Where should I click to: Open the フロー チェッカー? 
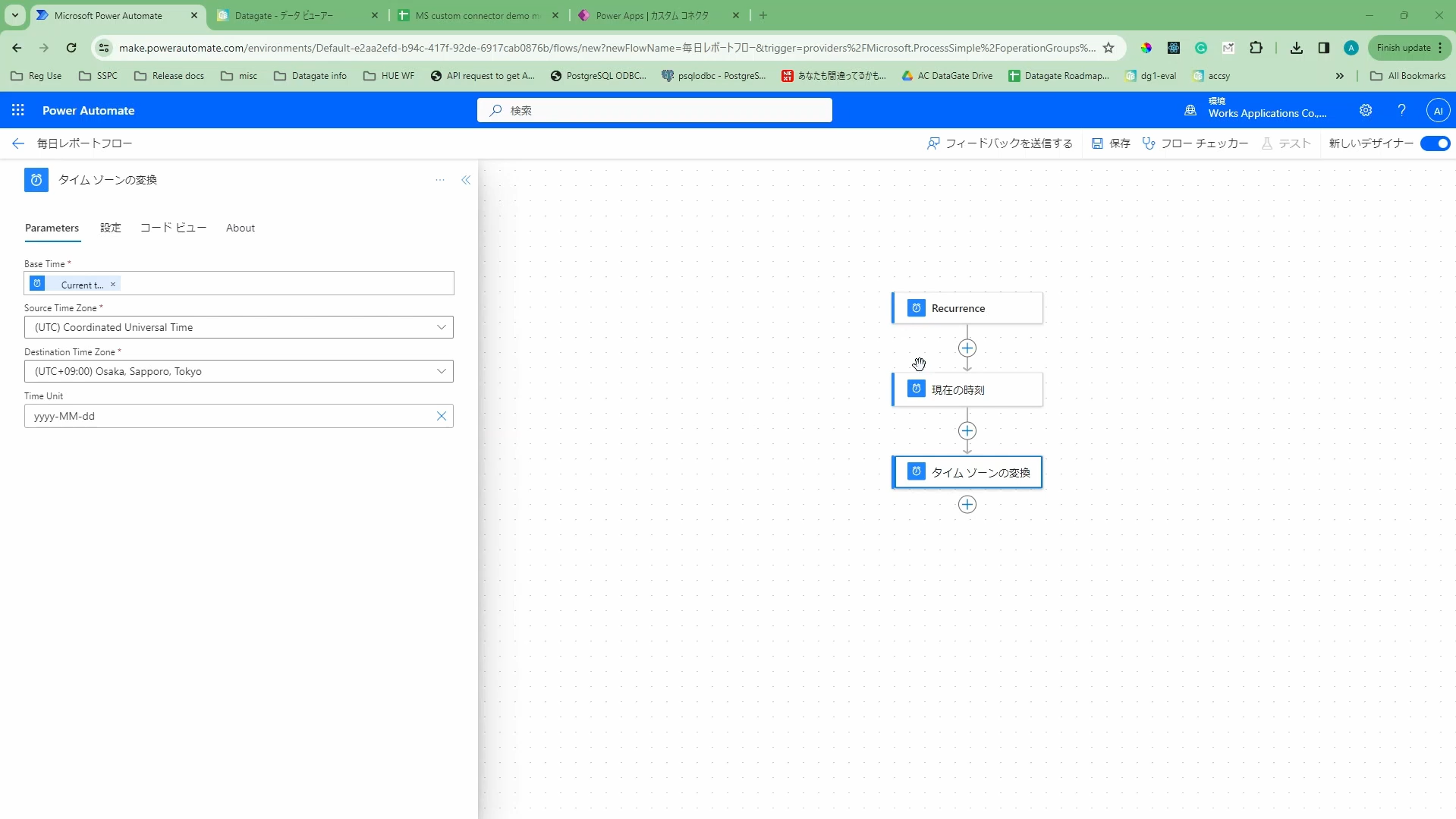tap(1195, 143)
